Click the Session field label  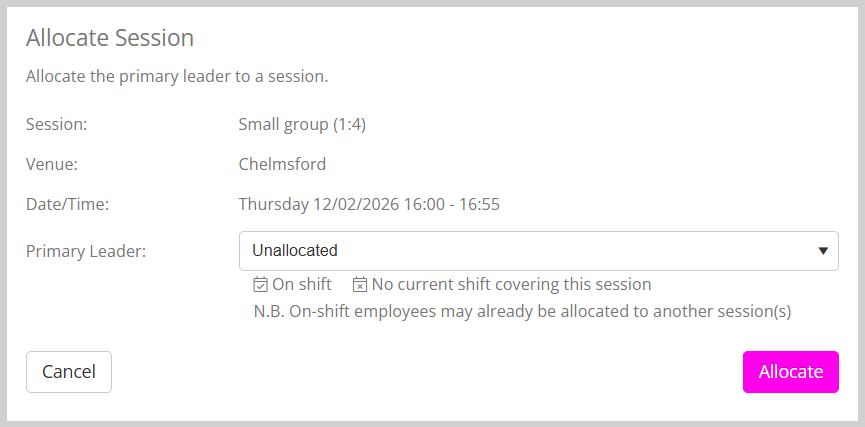57,125
